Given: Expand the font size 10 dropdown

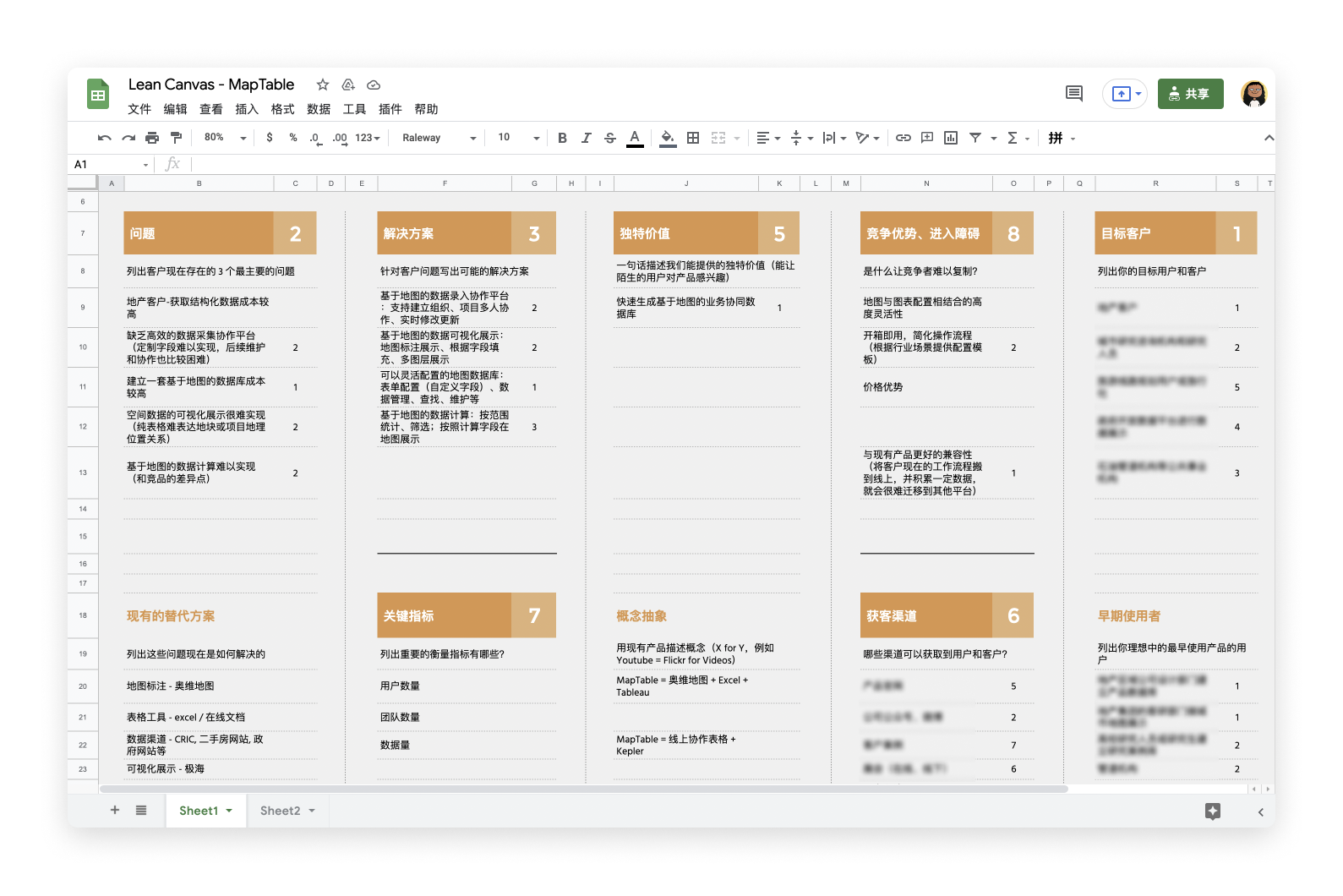Looking at the screenshot, I should 518,138.
